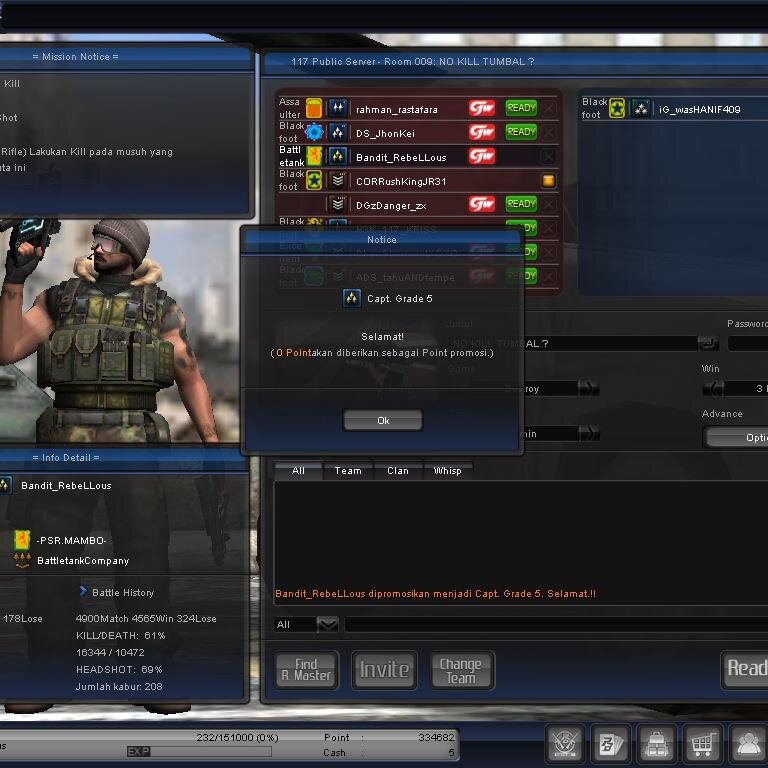The height and width of the screenshot is (768, 768).
Task: Click the Find R. Master button
Action: [x=306, y=670]
